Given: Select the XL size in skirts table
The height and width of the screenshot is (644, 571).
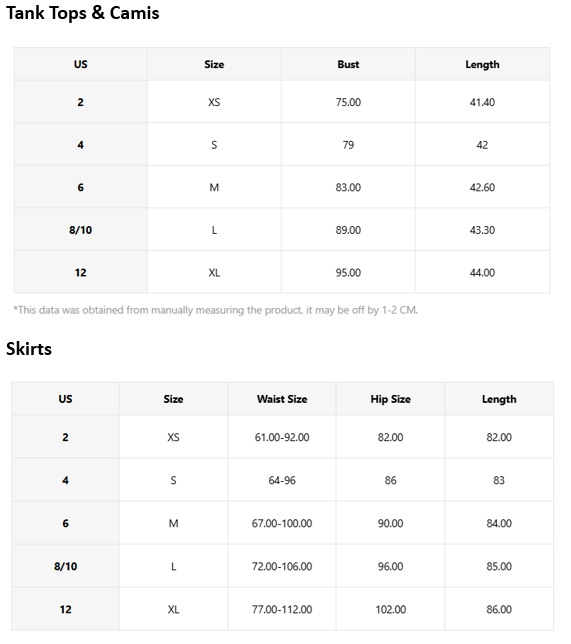Looking at the screenshot, I should pyautogui.click(x=173, y=610).
